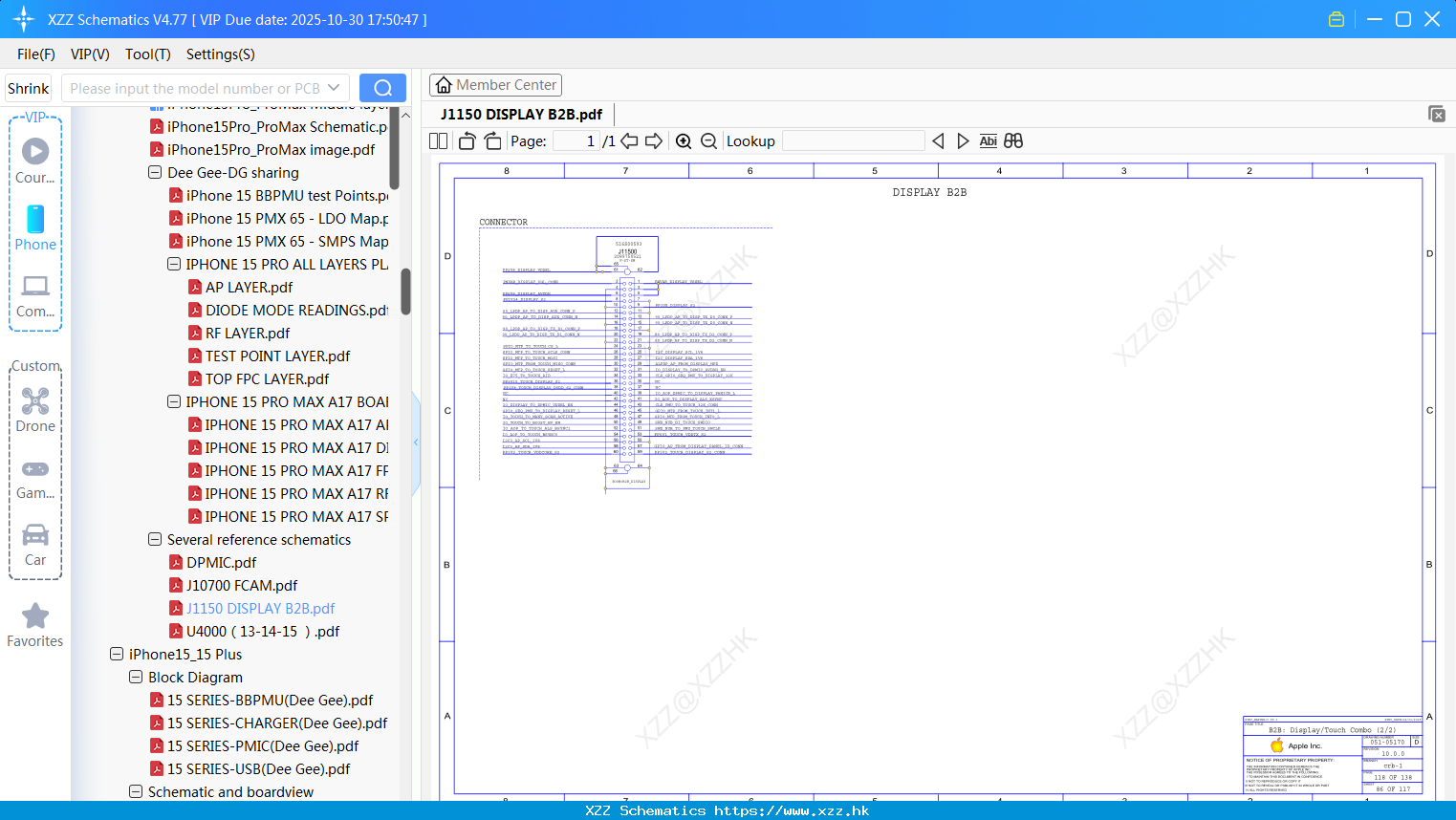The image size is (1456, 820).
Task: Click the detach window icon at right
Action: (x=1437, y=114)
